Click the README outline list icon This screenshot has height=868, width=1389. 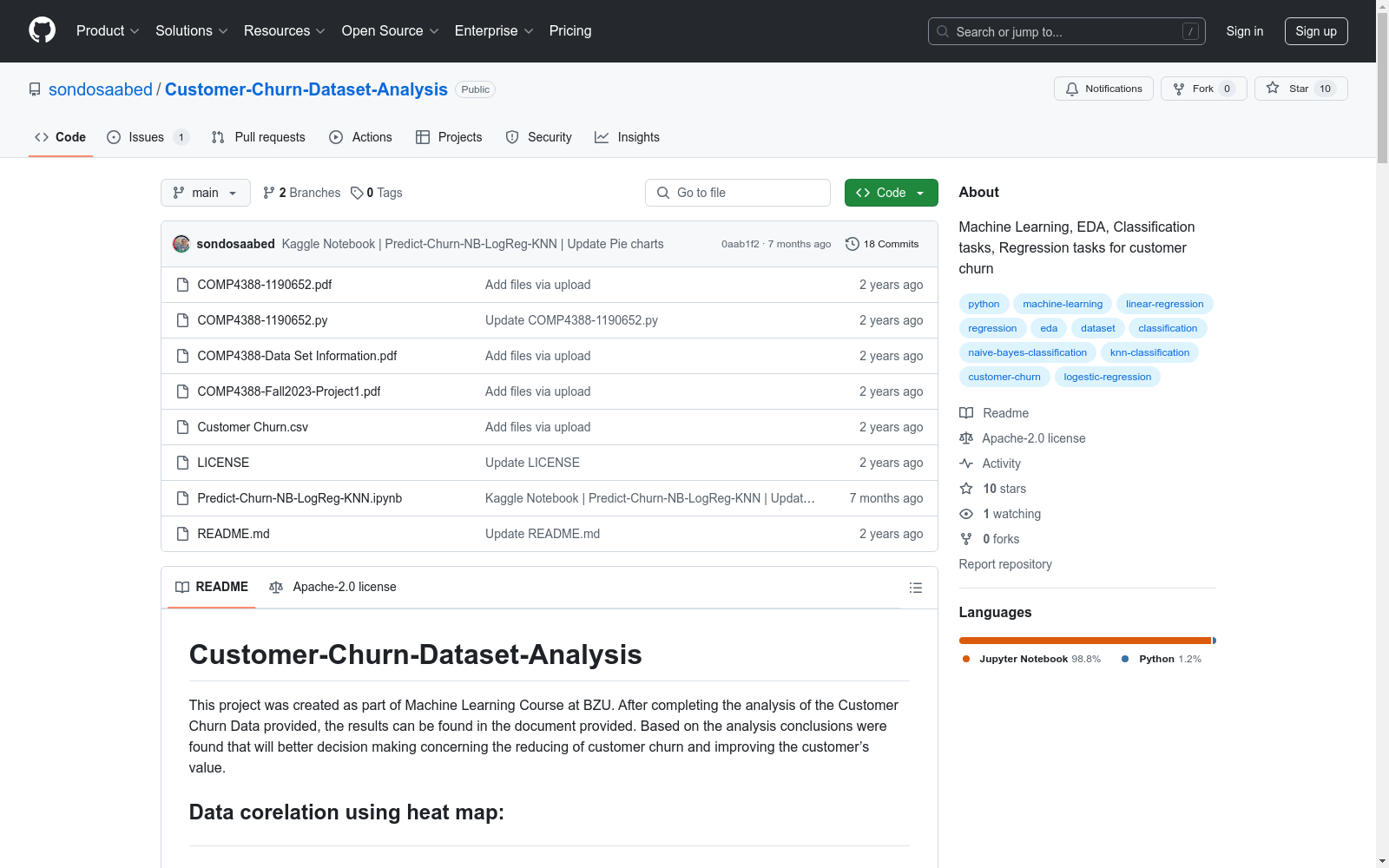pos(915,588)
